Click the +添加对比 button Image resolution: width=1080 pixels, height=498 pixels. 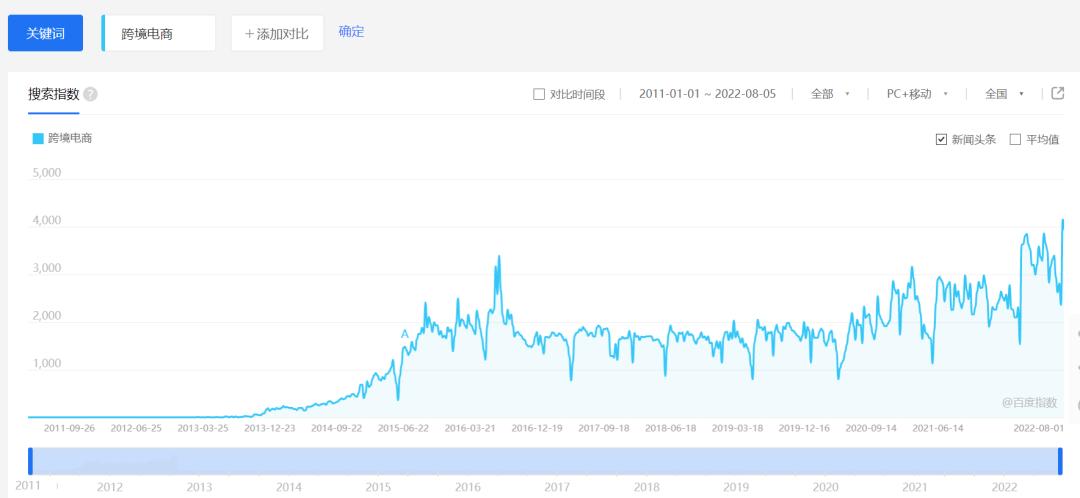tap(277, 33)
